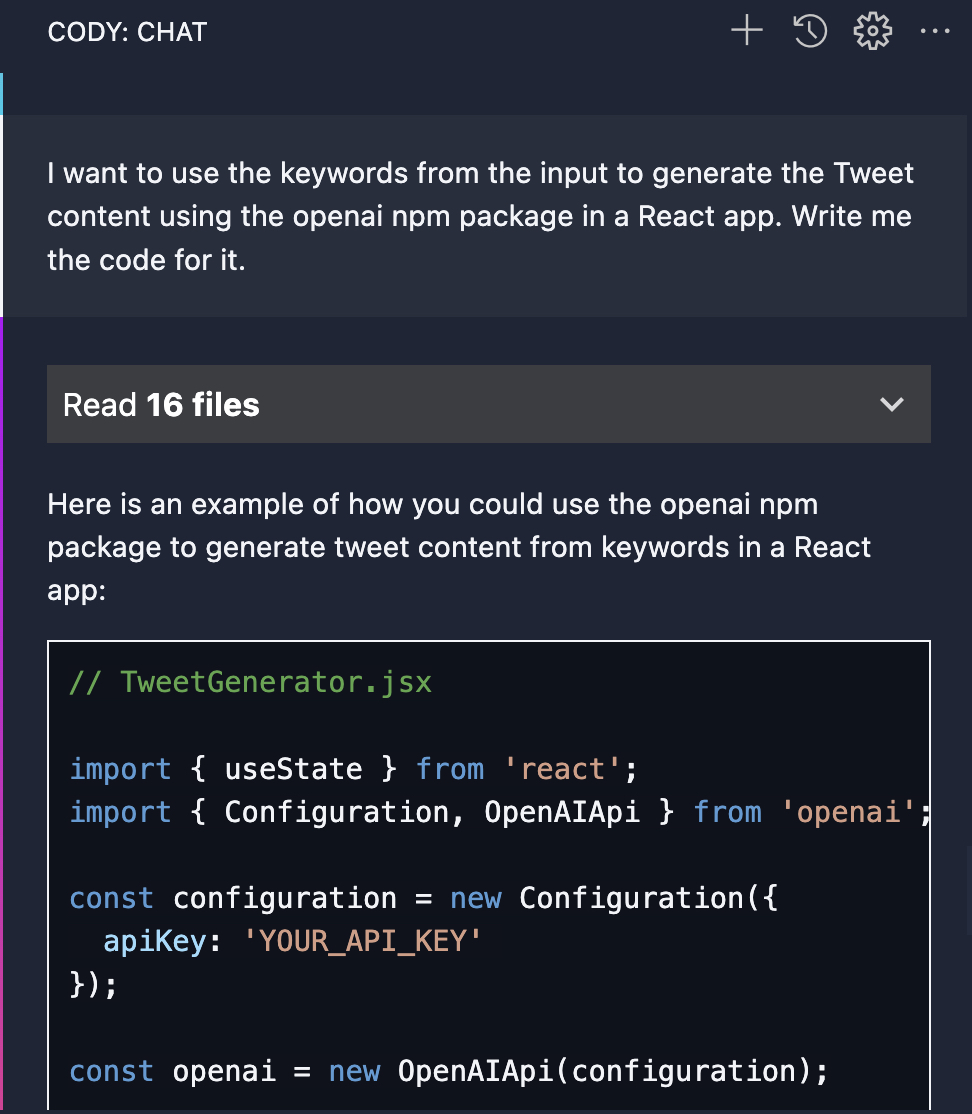Click the closing }); line in code

[93, 985]
